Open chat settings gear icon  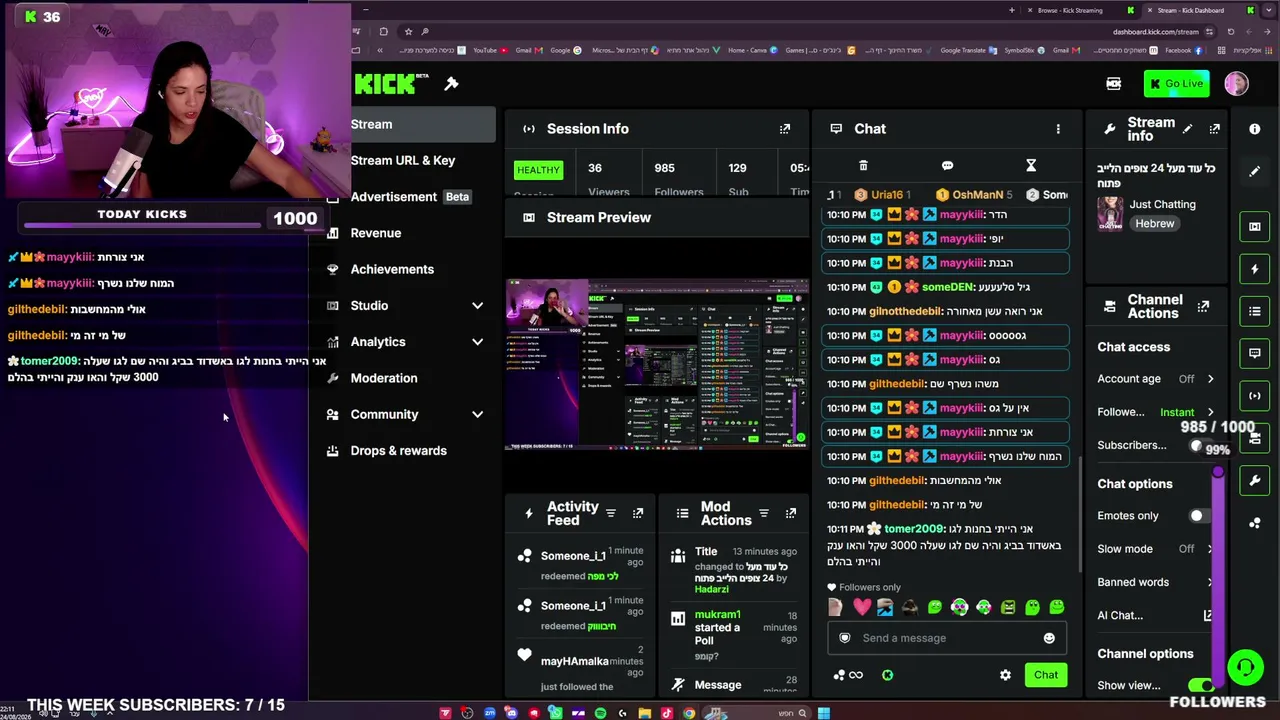point(1005,675)
